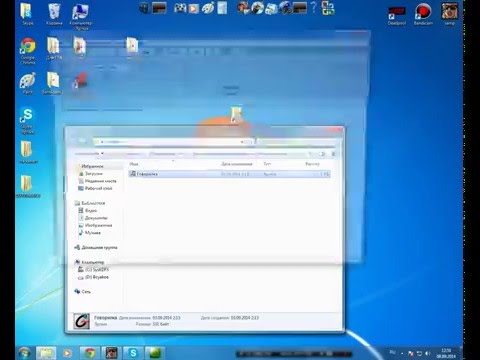Image resolution: width=480 pixels, height=360 pixels.
Task: Open the Корзина recycle bin desktop icon
Action: click(54, 13)
